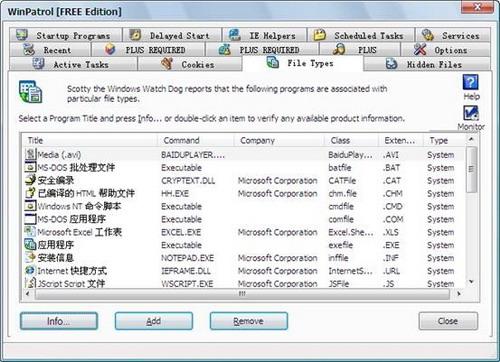Select the File Types tab
The width and height of the screenshot is (500, 362).
[x=303, y=63]
